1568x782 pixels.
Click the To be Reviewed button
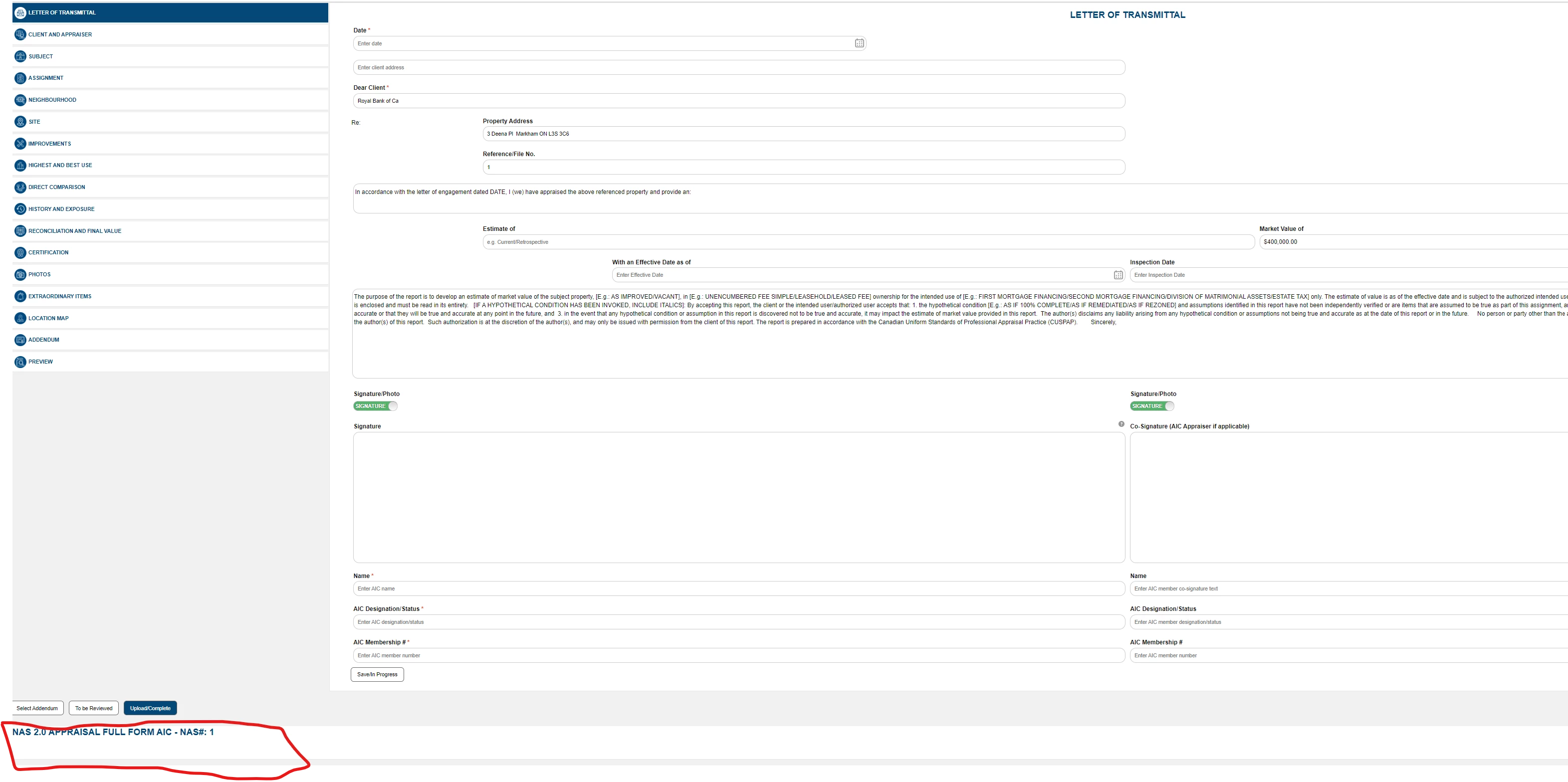coord(94,708)
